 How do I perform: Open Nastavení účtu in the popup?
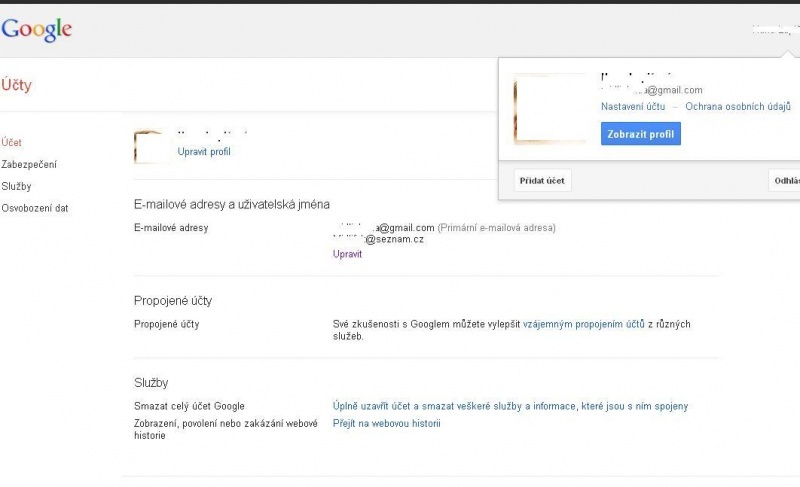click(x=633, y=106)
